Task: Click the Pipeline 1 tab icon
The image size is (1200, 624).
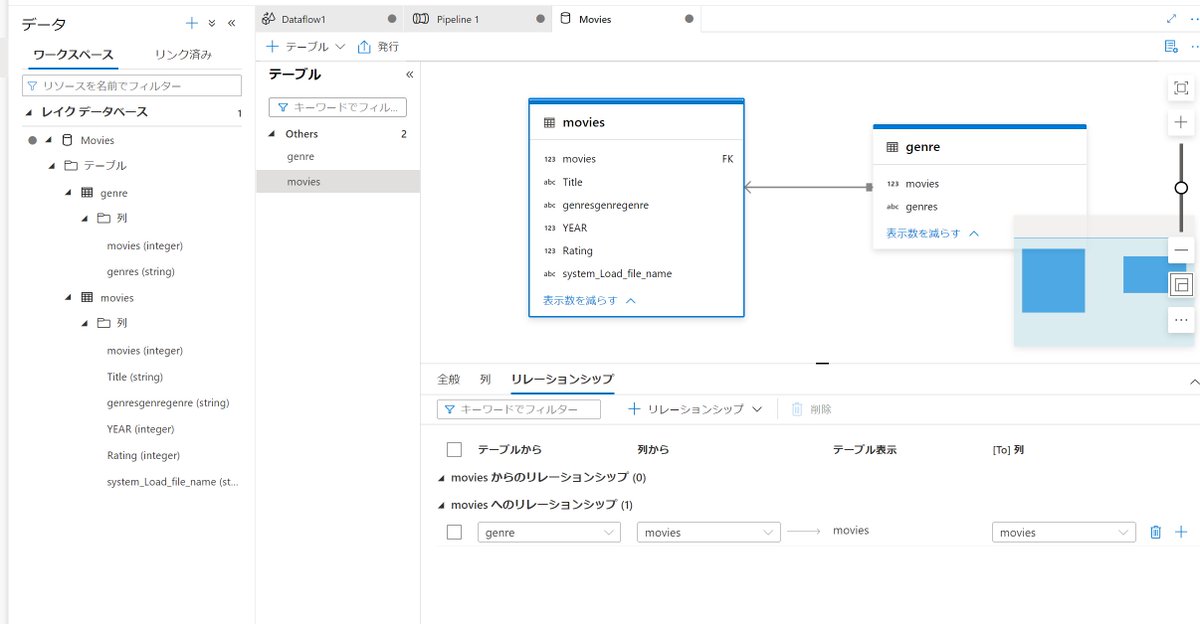Action: 421,19
